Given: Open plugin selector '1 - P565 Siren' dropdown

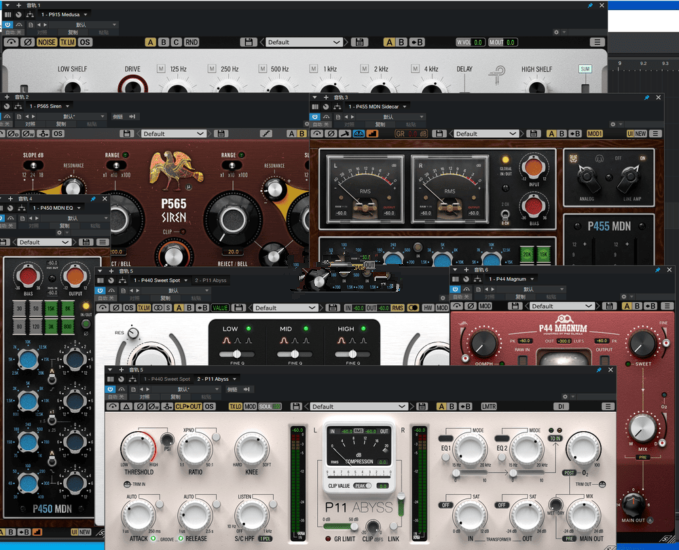Looking at the screenshot, I should pos(49,106).
